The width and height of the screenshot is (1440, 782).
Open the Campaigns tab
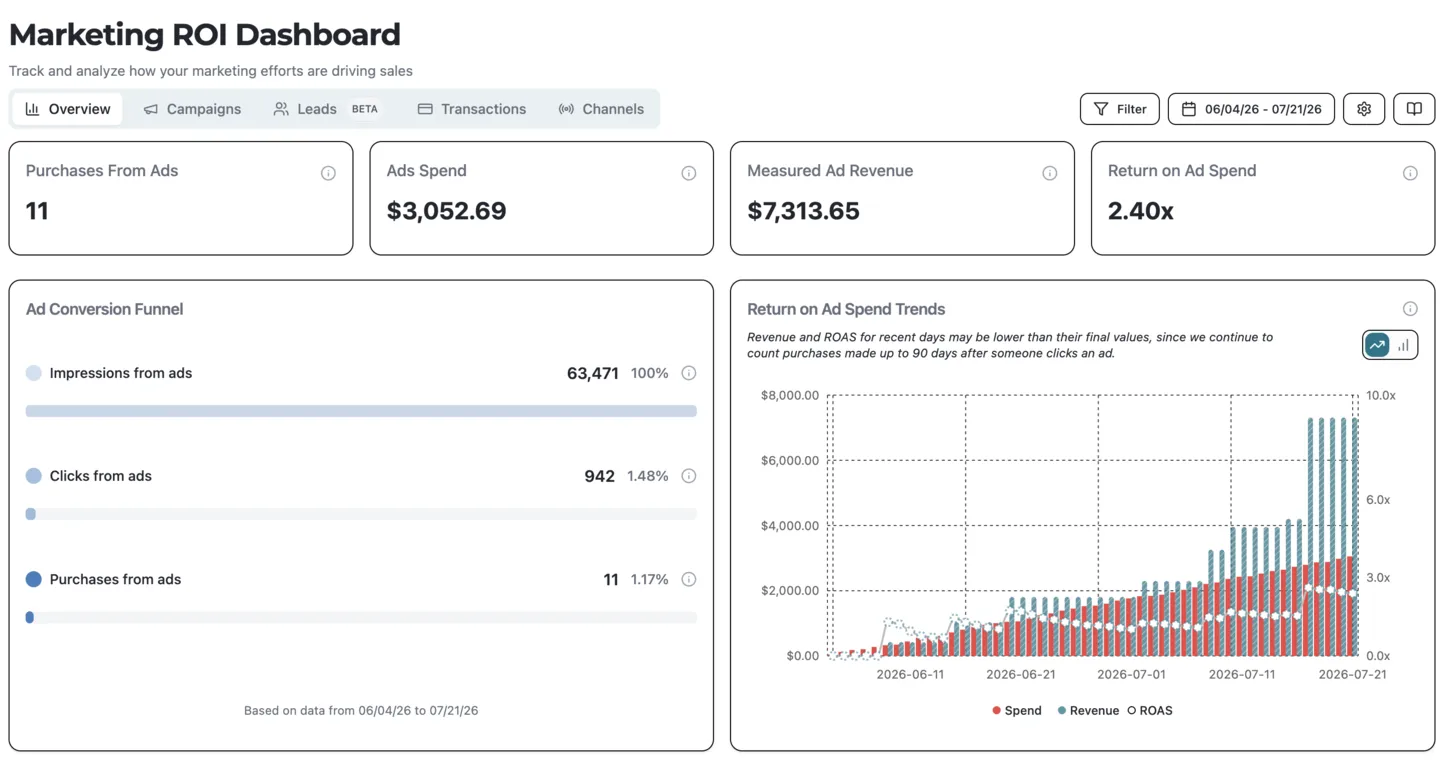[192, 109]
